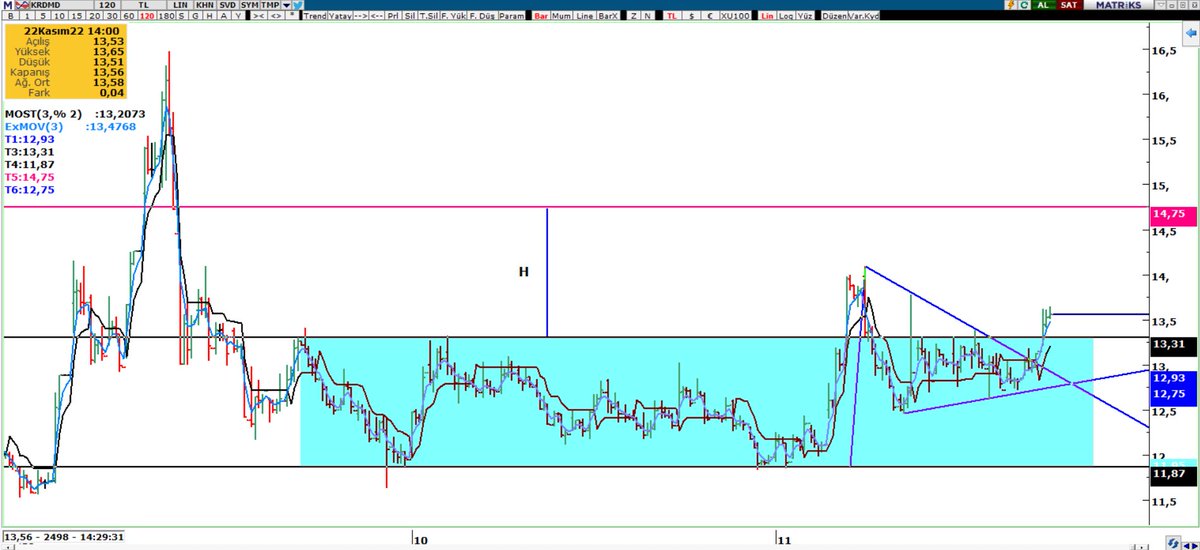Select the Y yearly timeframe

click(237, 17)
